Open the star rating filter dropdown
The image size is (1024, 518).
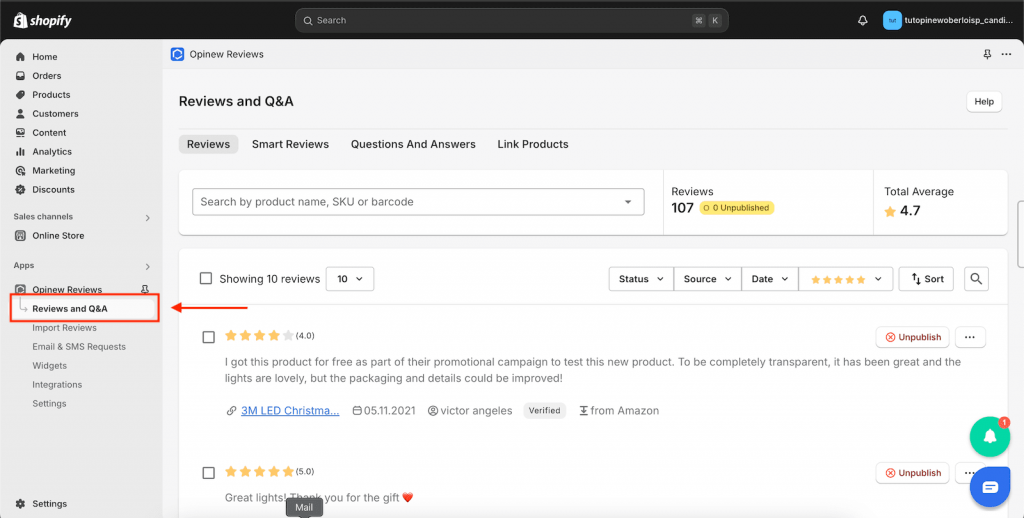click(x=845, y=279)
